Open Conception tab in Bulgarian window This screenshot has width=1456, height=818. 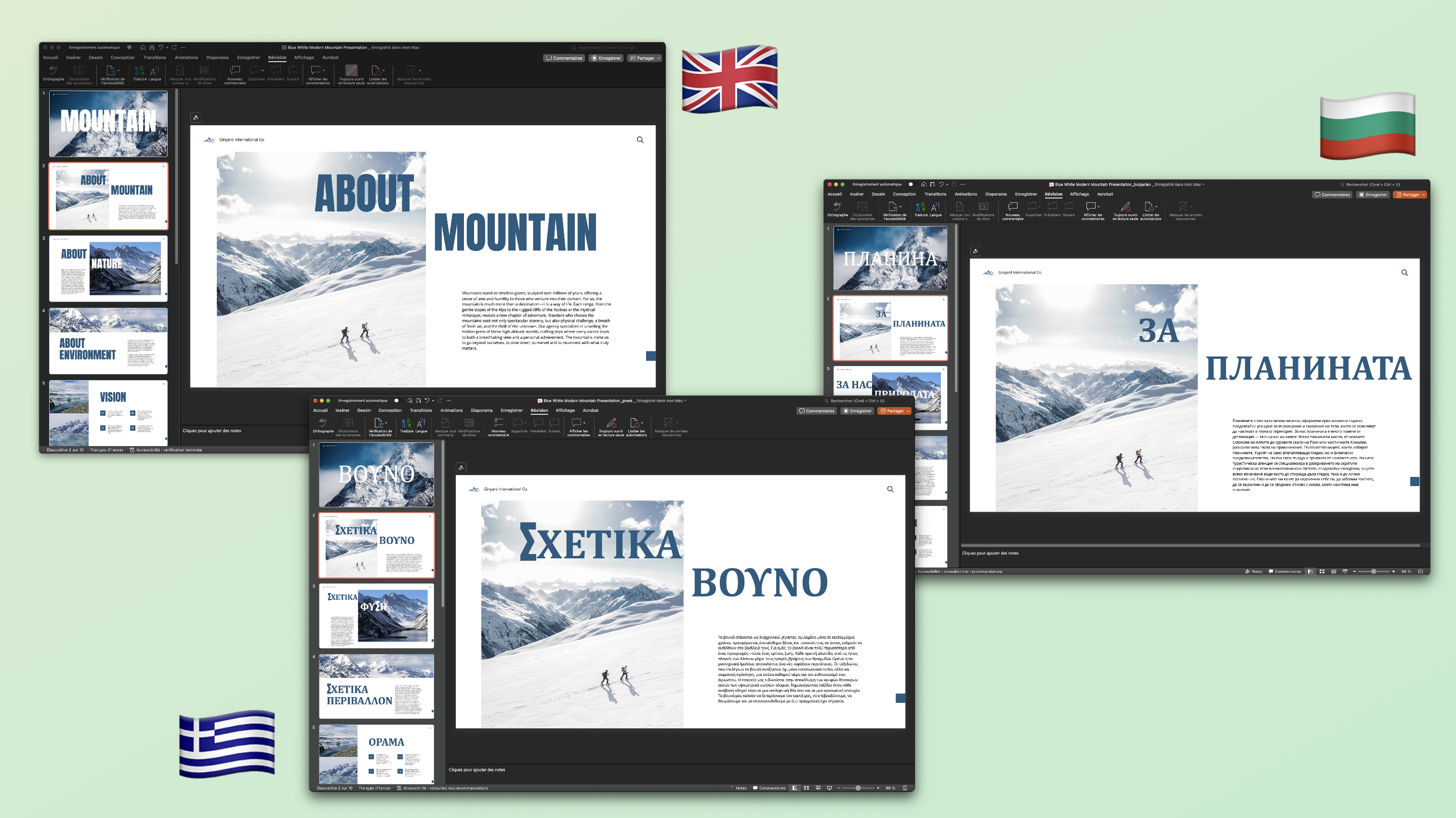(x=904, y=194)
